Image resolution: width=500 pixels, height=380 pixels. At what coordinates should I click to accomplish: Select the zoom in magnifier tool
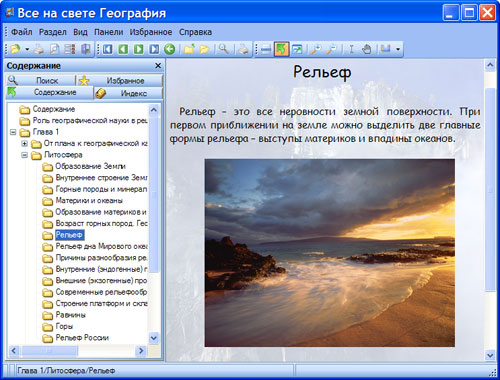pyautogui.click(x=316, y=49)
